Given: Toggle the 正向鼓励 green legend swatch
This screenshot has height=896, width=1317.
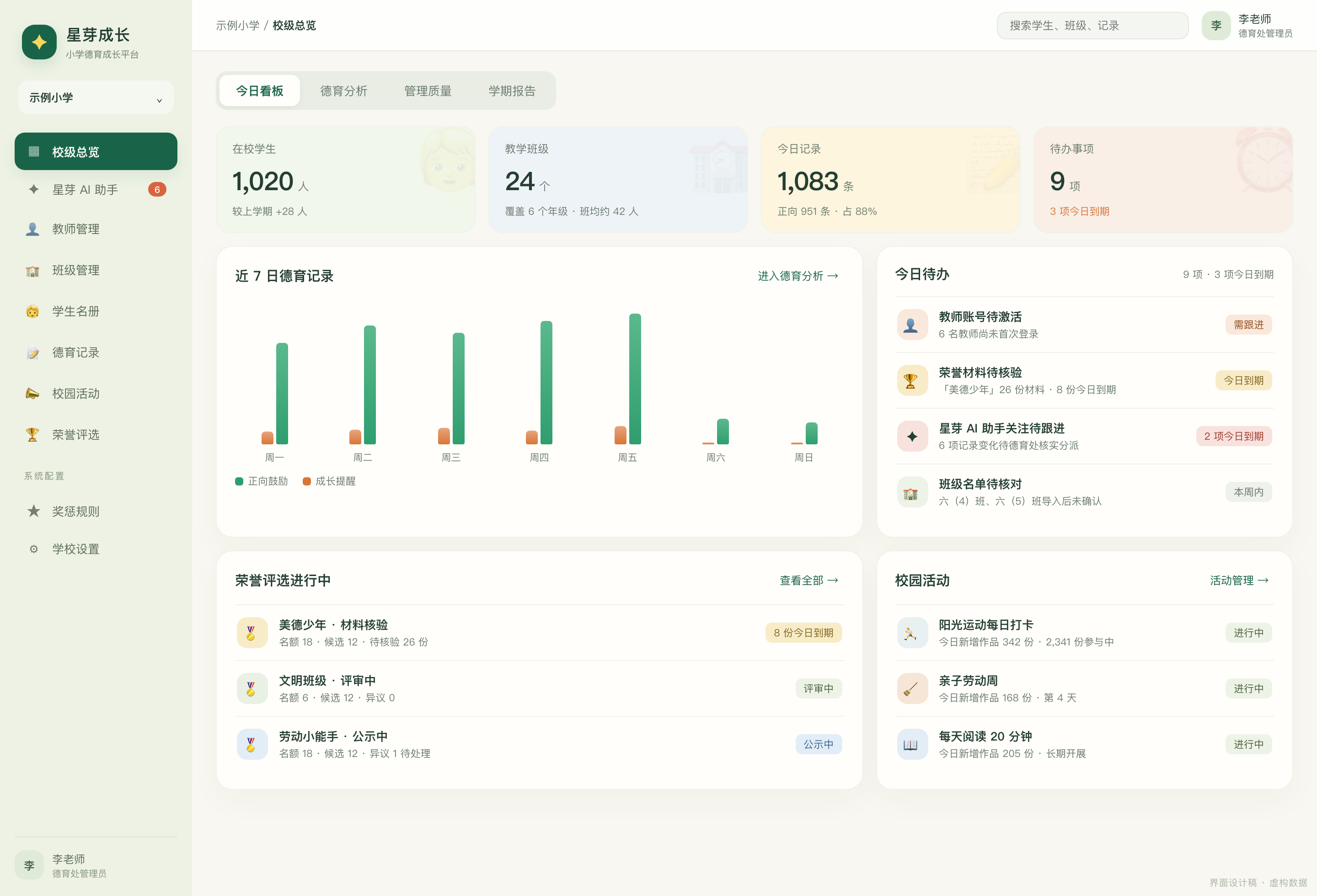Looking at the screenshot, I should (x=239, y=481).
